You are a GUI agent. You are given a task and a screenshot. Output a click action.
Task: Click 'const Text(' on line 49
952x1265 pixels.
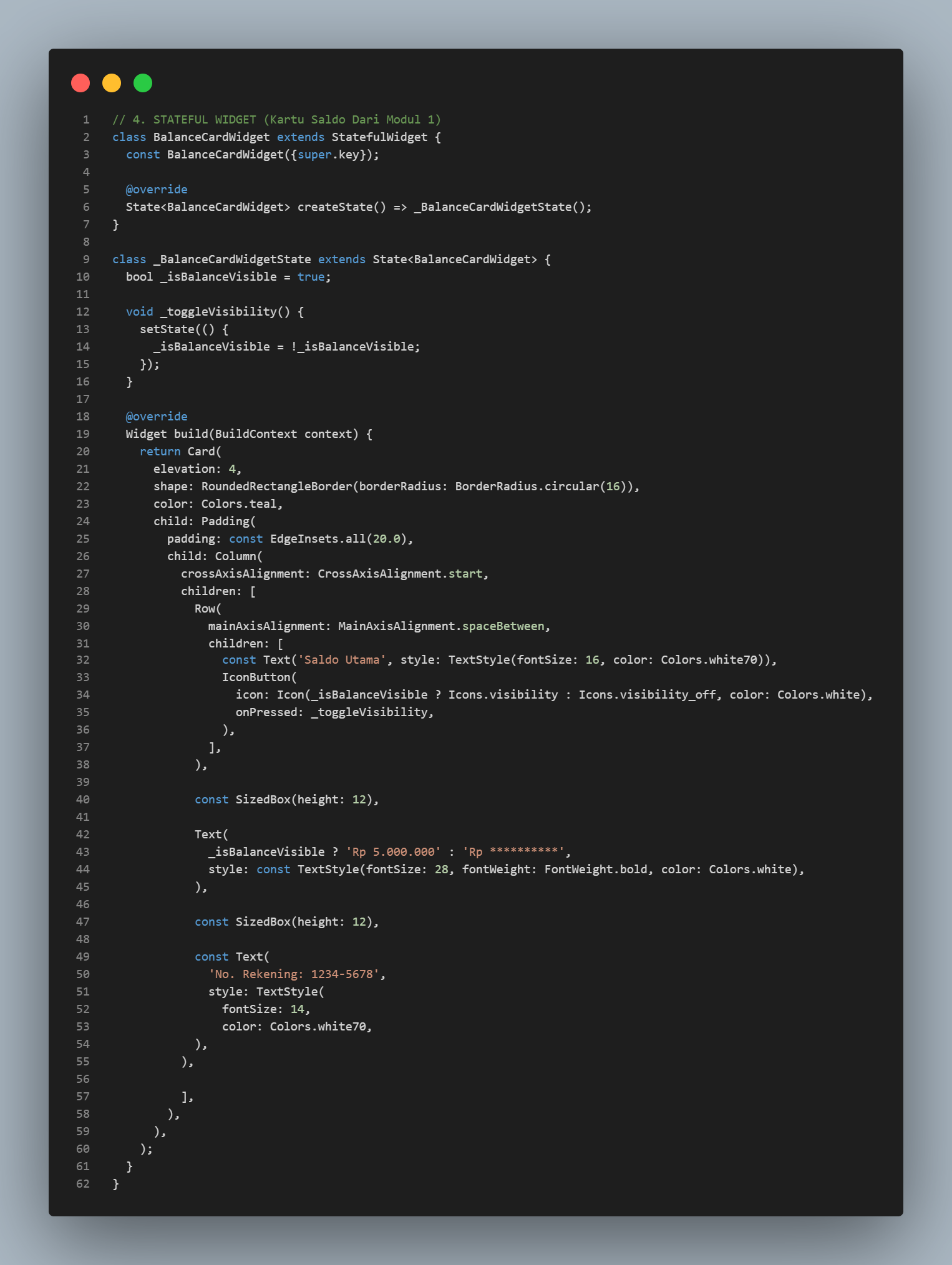pos(232,956)
